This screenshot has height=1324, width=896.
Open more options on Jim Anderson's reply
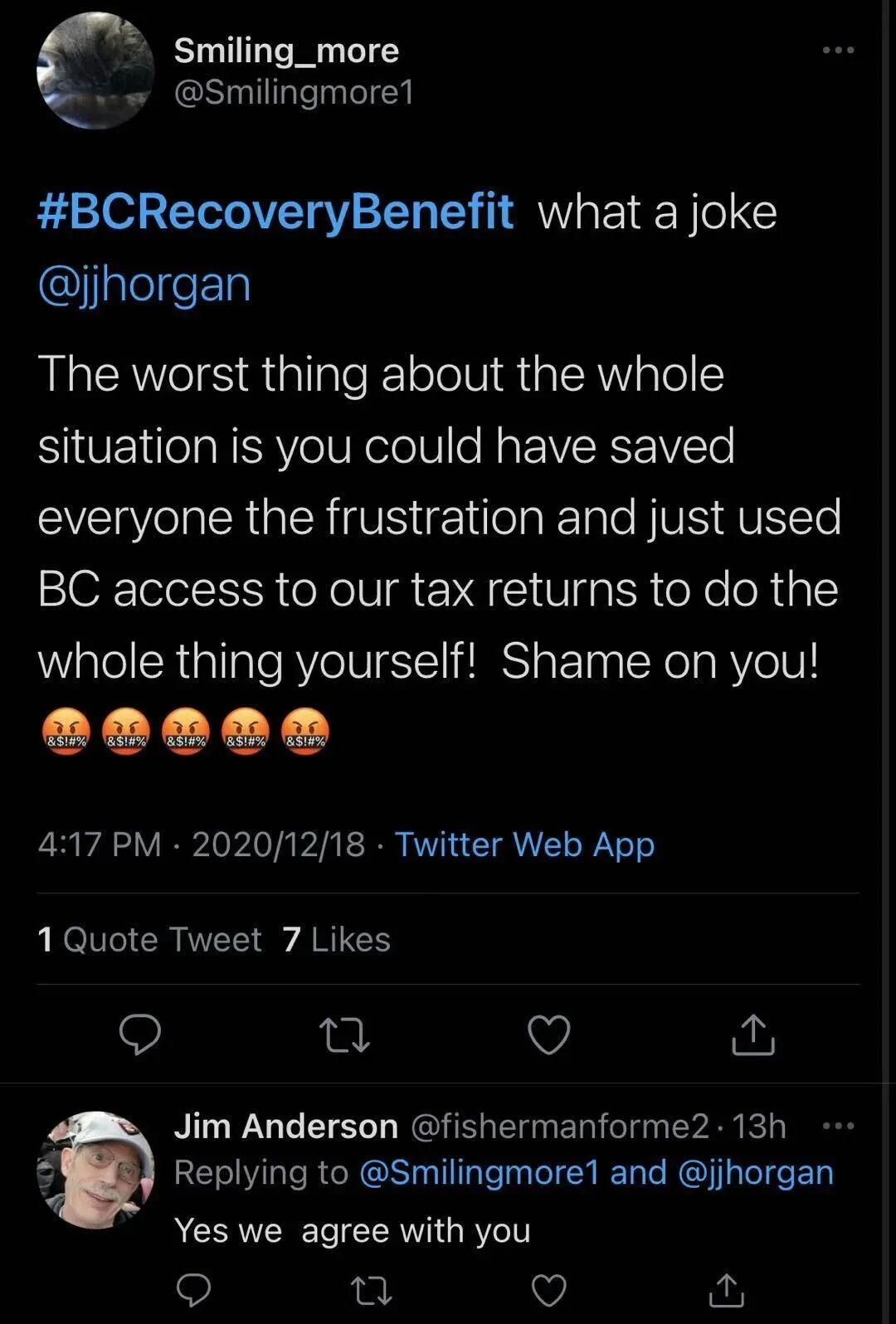click(x=838, y=1126)
